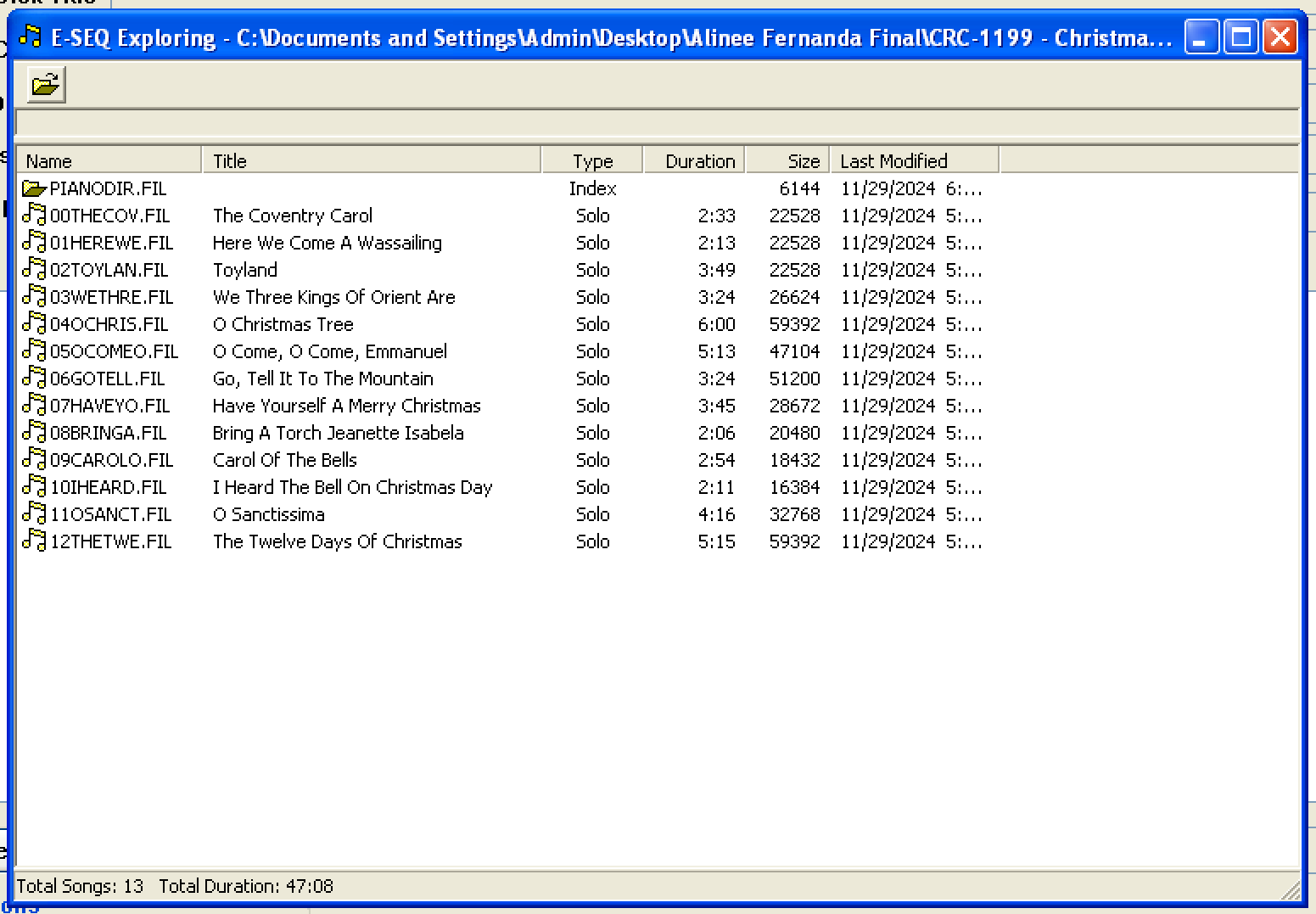Click the music note icon of 00THECOV.FIL
The image size is (1316, 914).
point(34,215)
